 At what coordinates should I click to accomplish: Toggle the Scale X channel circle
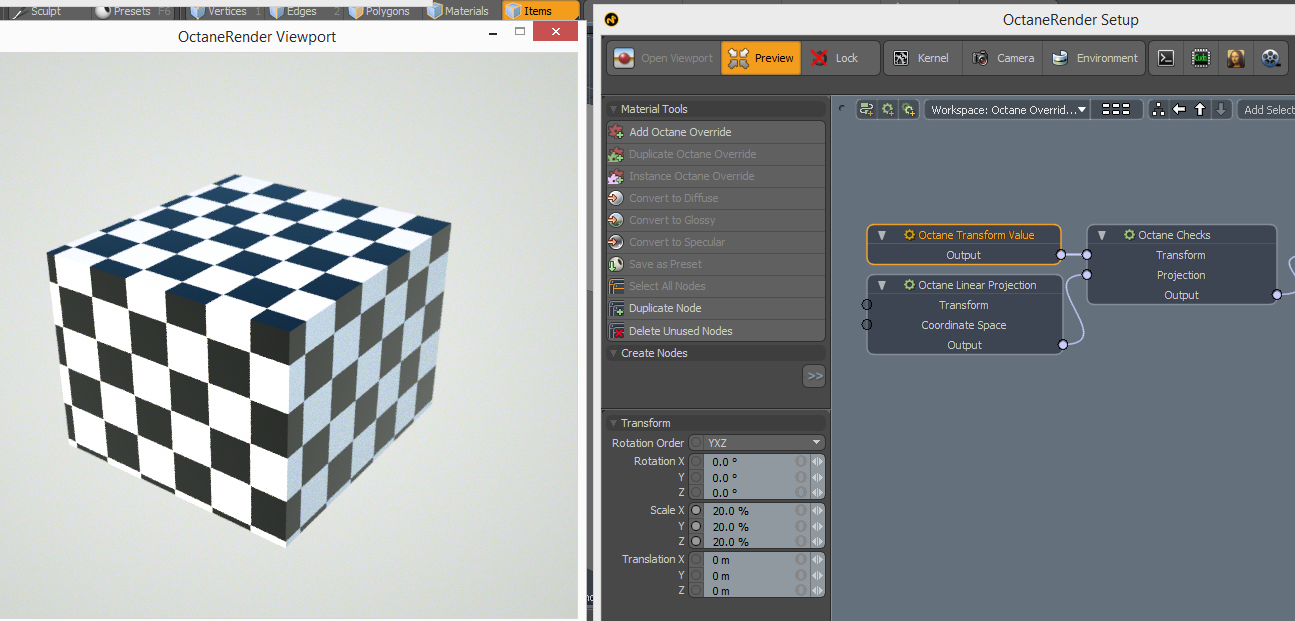tap(696, 510)
